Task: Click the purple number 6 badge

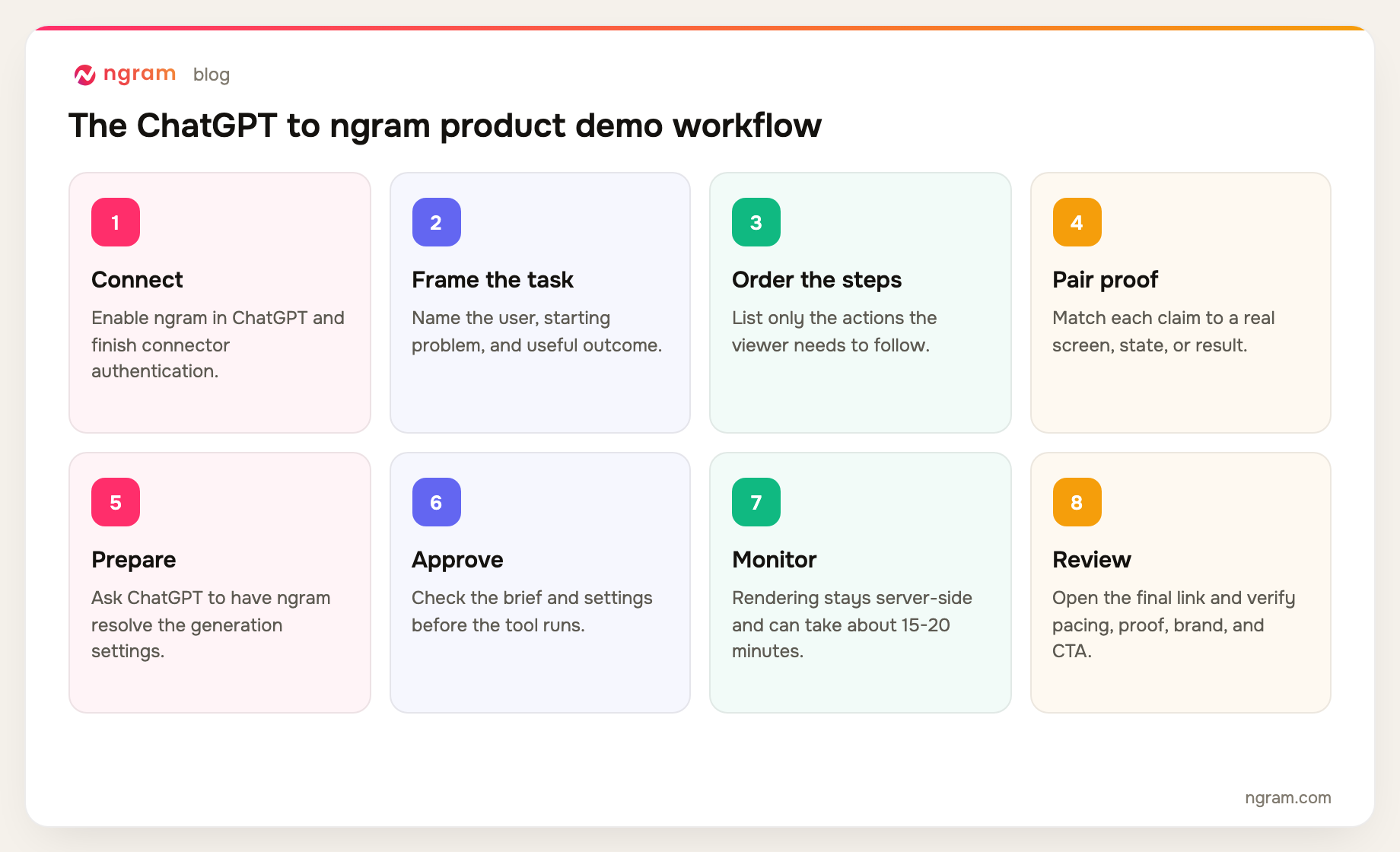Action: tap(437, 502)
